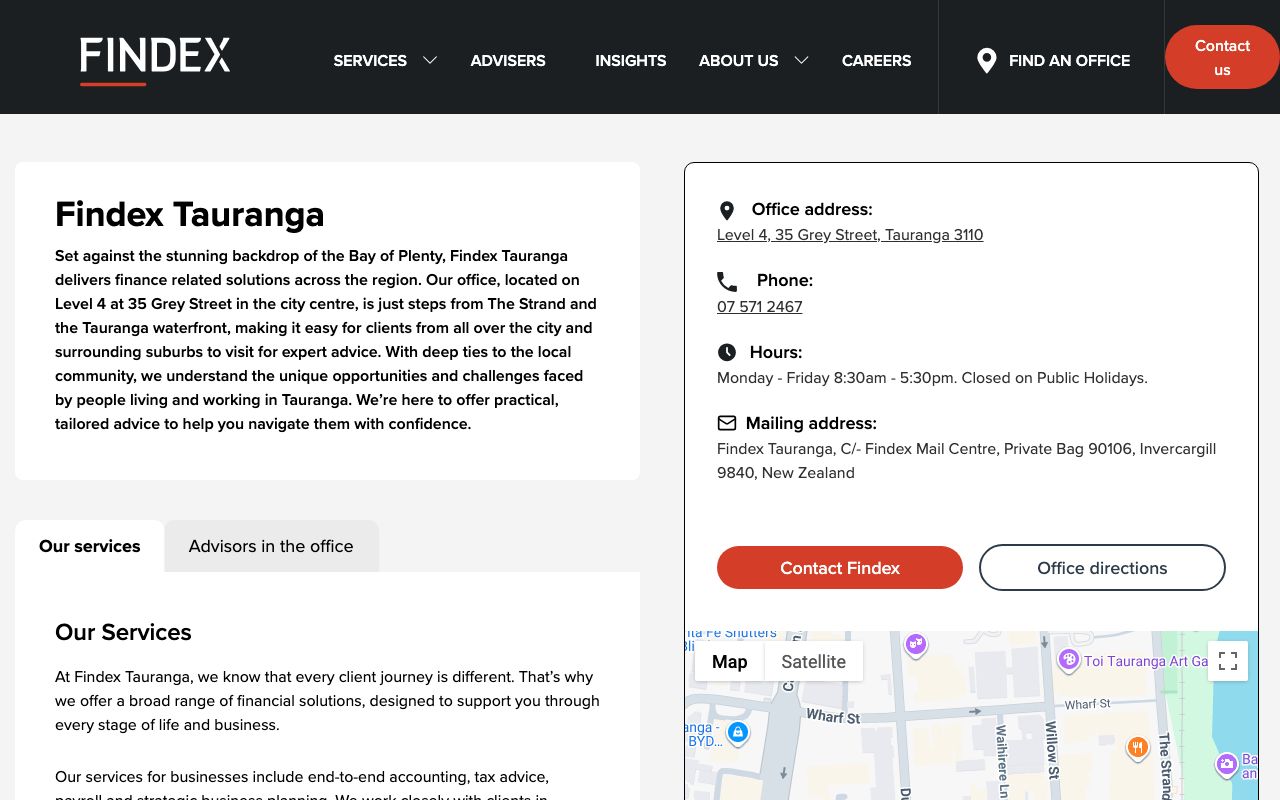Open the About Us menu item
Screen dimensions: 1280x800
[738, 60]
